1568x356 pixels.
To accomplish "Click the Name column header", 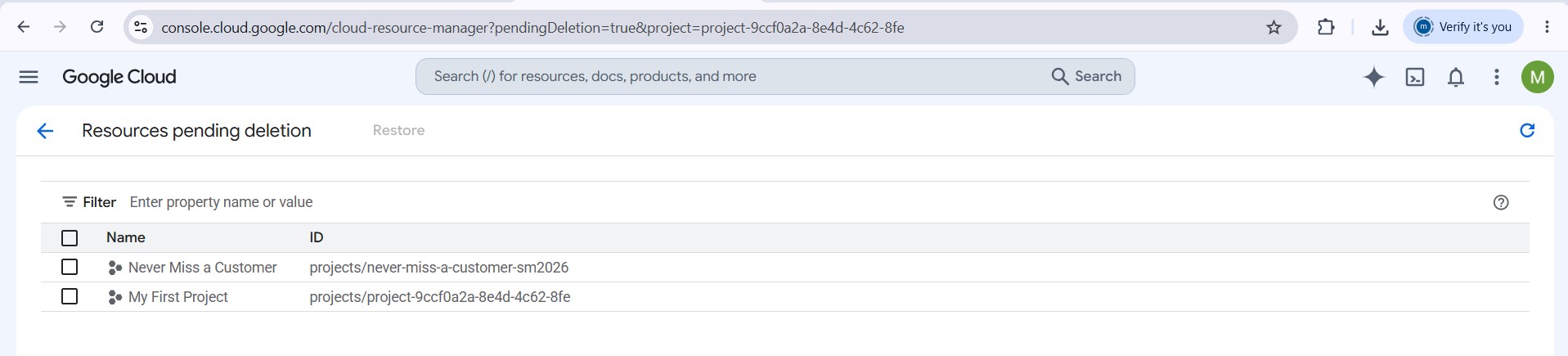I will [125, 237].
